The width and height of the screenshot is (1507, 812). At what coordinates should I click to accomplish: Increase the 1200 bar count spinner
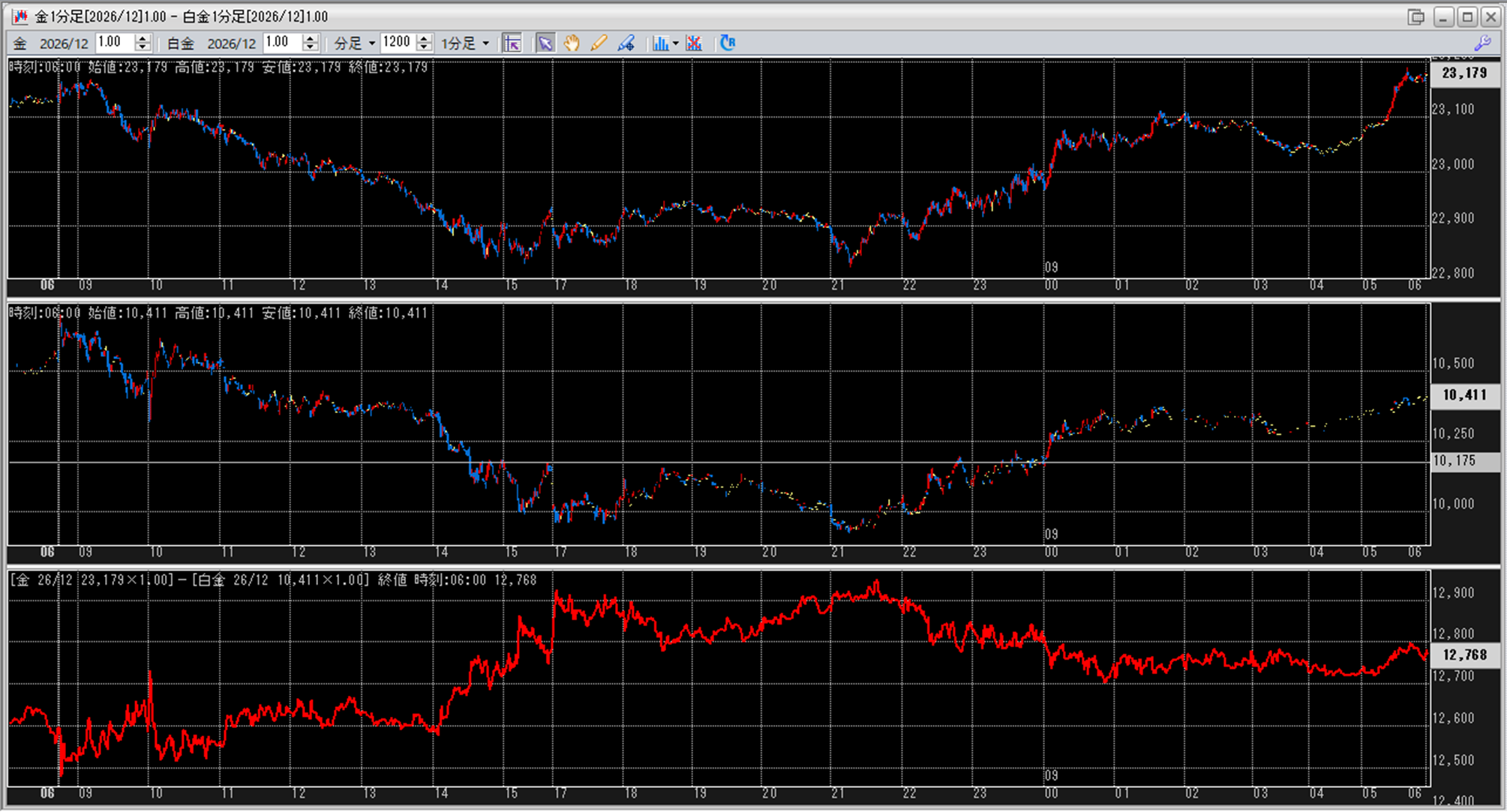coord(424,38)
